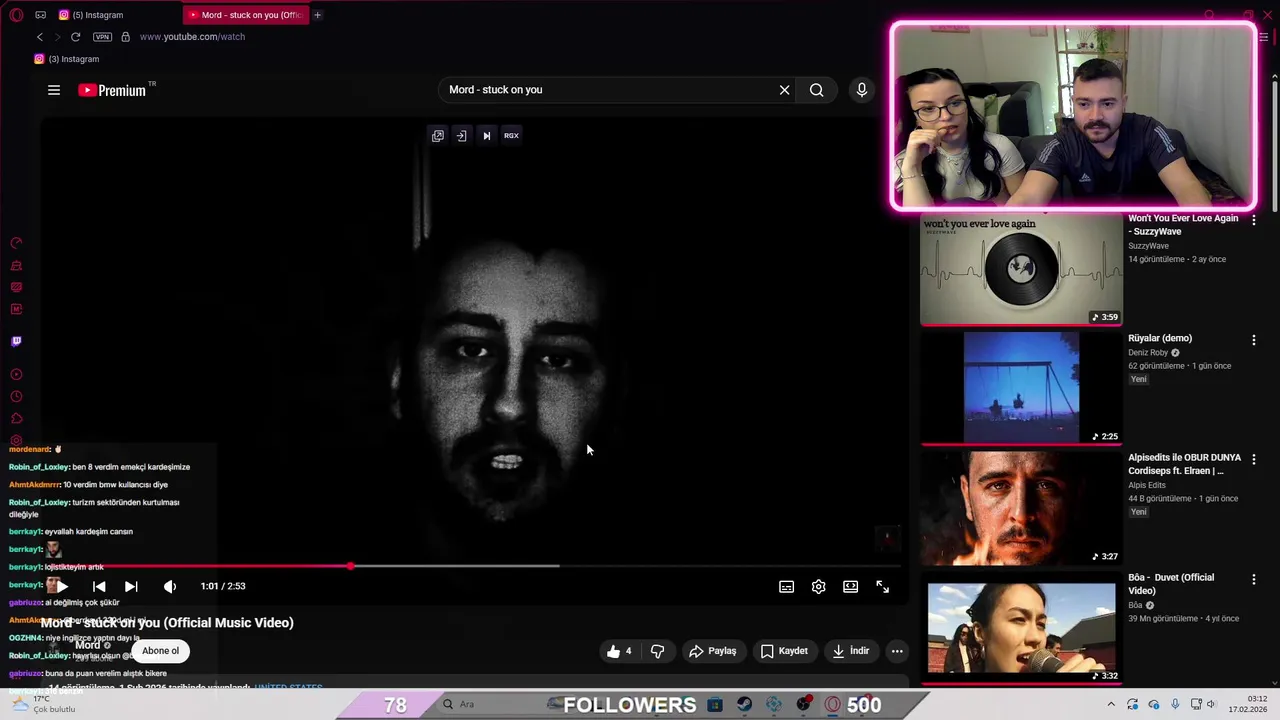Mute the video volume
1280x720 pixels.
pyautogui.click(x=170, y=587)
